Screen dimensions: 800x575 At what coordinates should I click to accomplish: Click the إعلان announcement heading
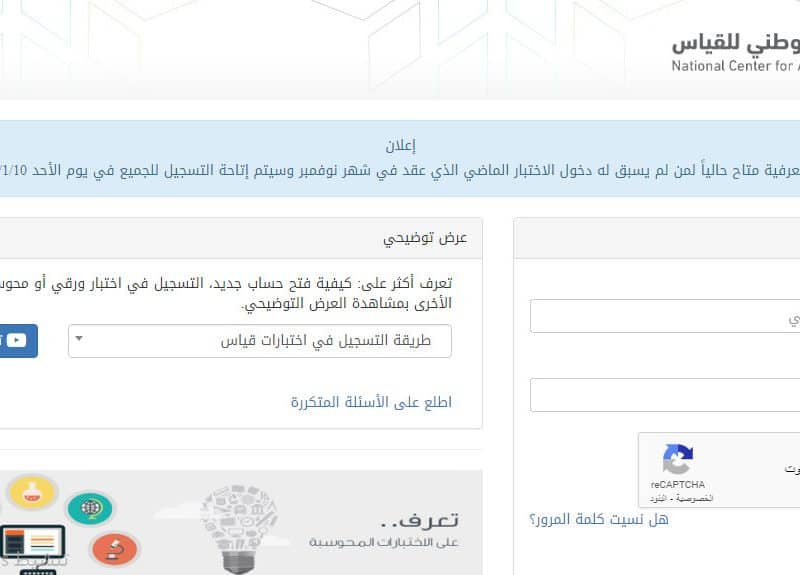[401, 146]
